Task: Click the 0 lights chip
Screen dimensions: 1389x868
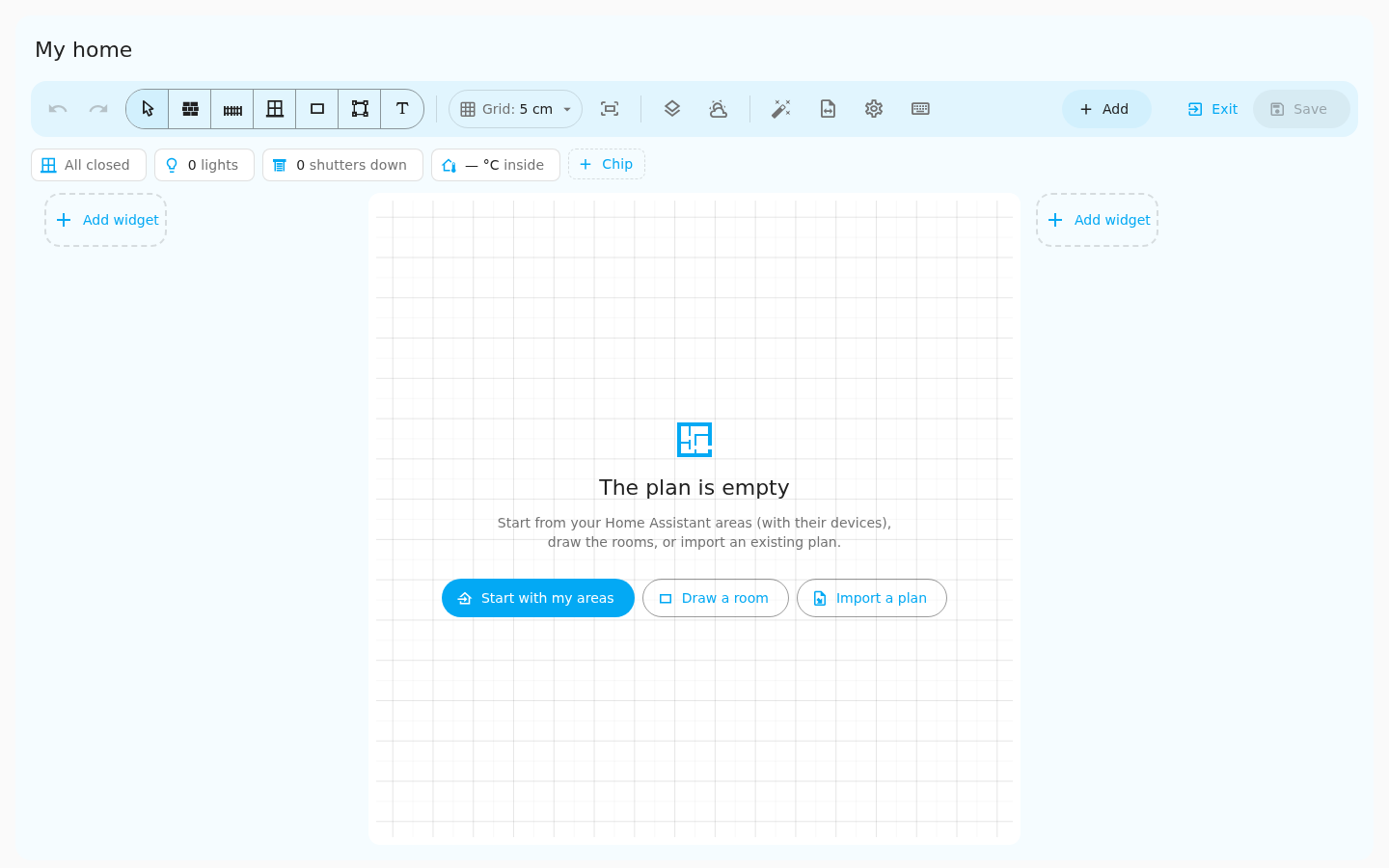Action: click(x=204, y=165)
